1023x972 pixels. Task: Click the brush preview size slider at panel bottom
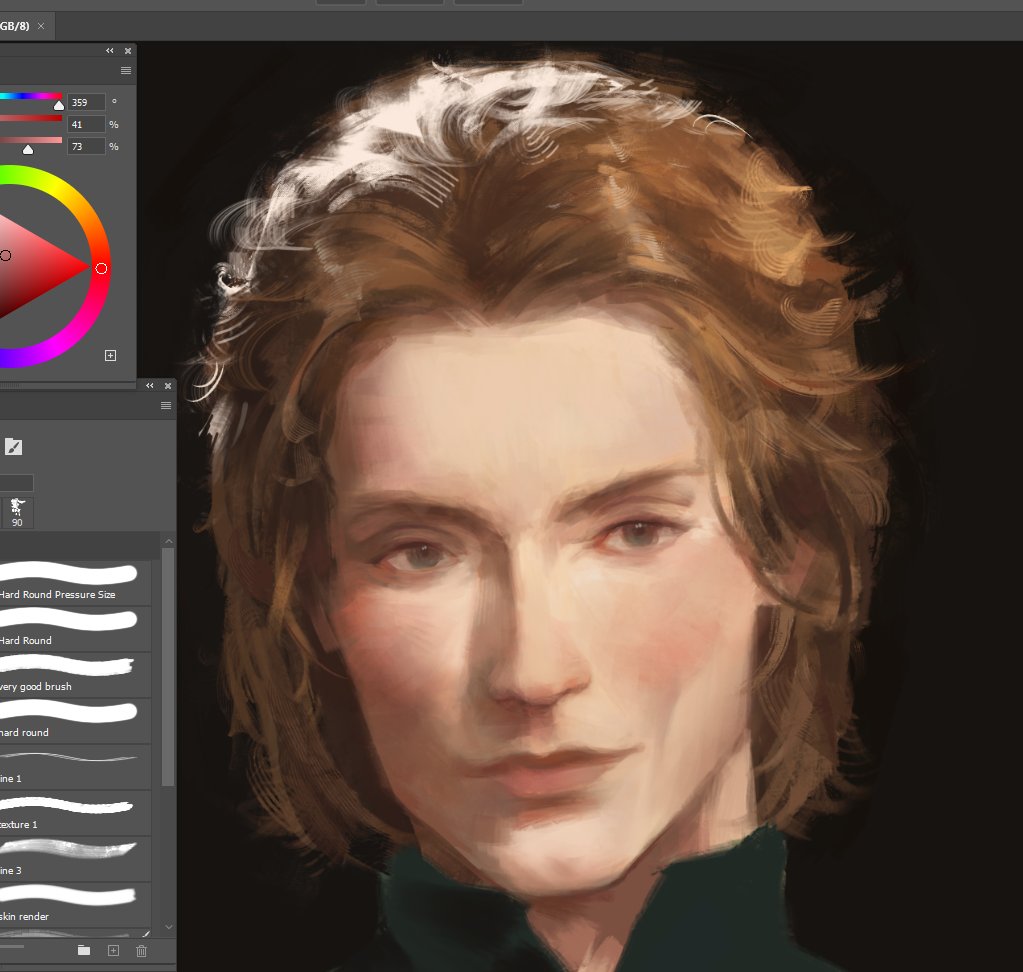[12, 946]
